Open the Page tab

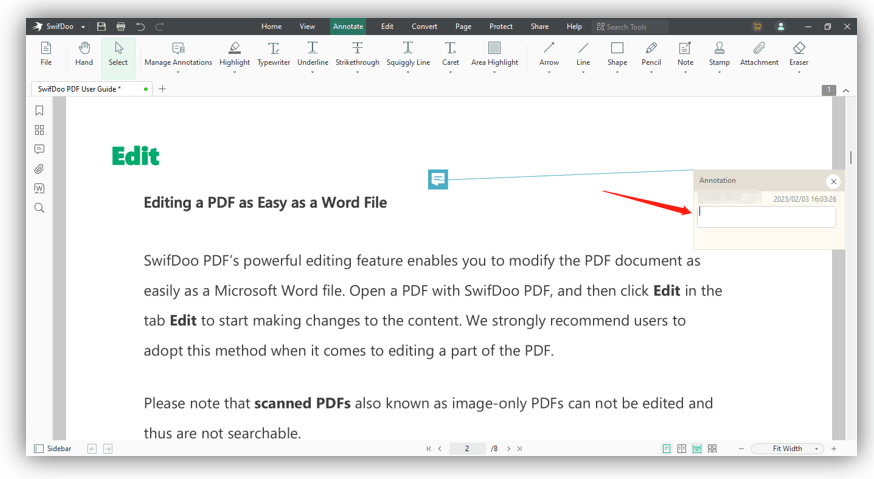463,26
